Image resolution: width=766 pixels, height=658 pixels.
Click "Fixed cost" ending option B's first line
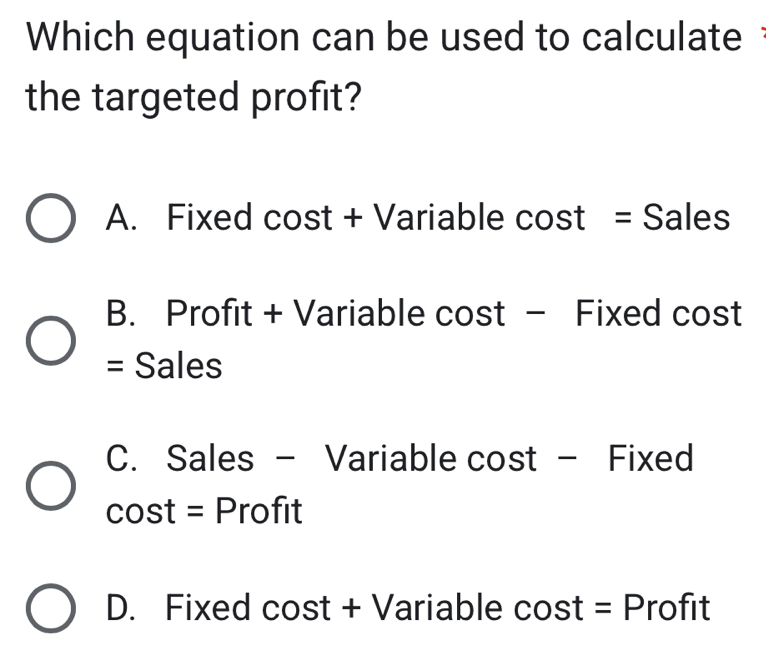[x=658, y=314]
